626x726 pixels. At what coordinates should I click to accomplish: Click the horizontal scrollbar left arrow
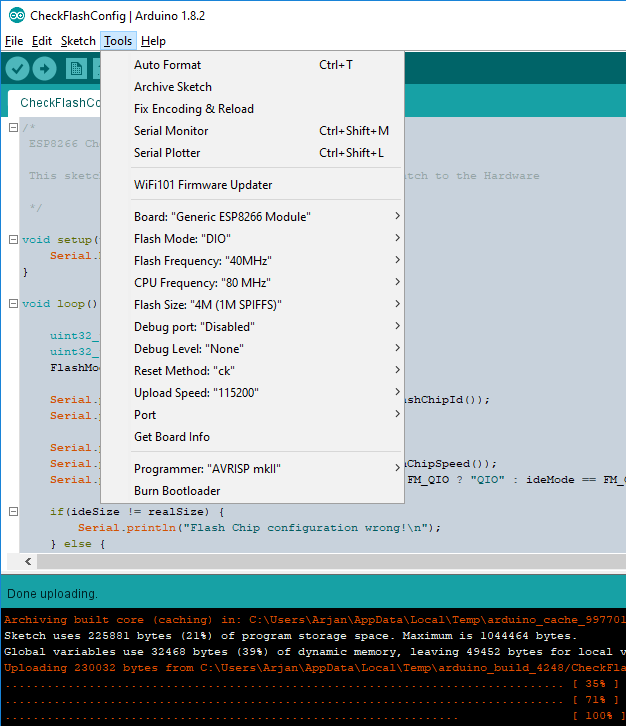pos(28,561)
